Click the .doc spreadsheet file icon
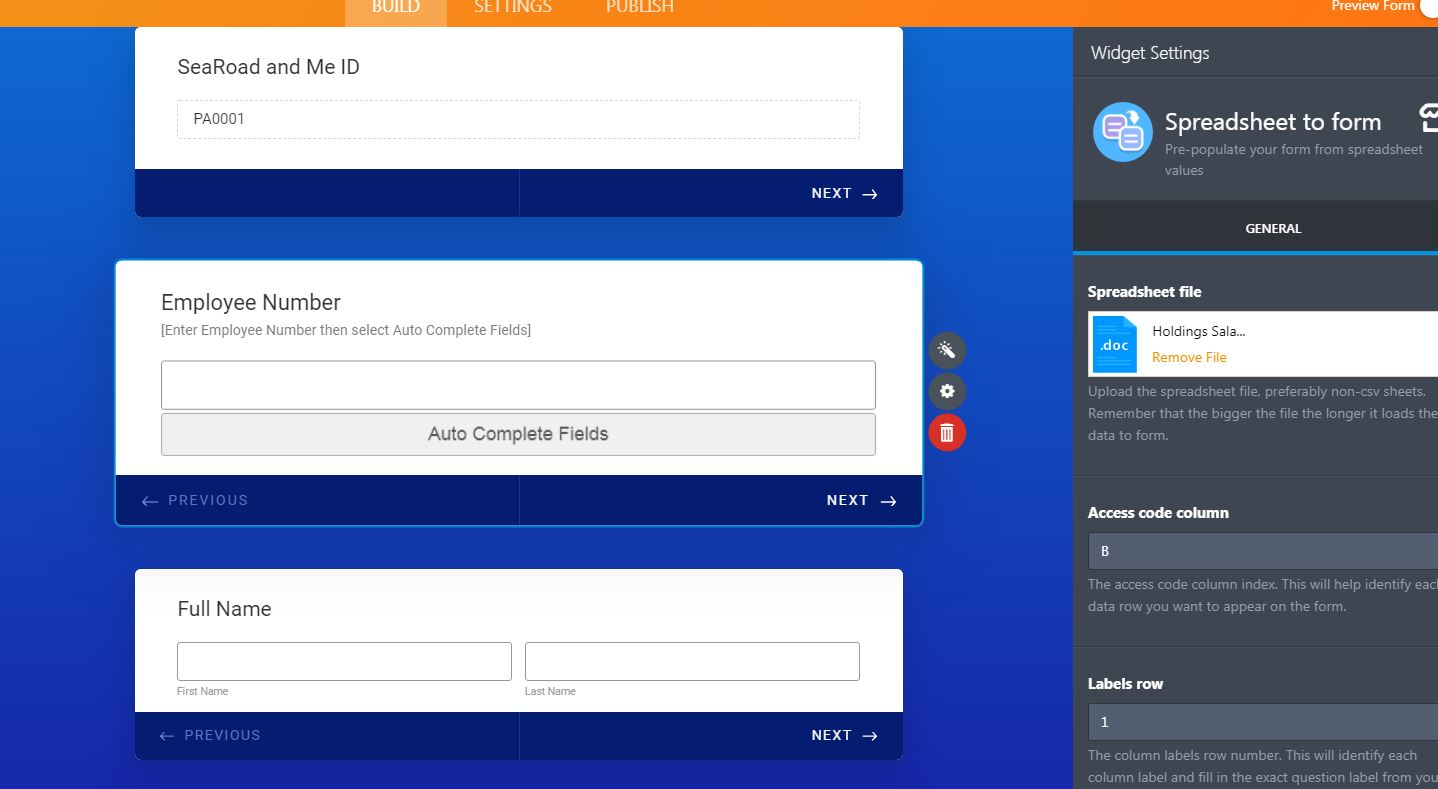The height and width of the screenshot is (789, 1438). tap(1114, 344)
